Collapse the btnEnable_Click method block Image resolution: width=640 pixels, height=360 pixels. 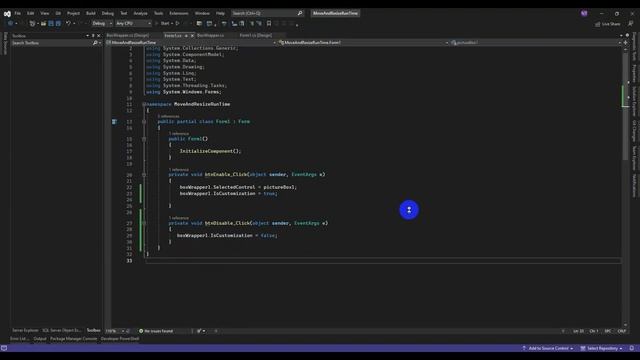point(144,175)
